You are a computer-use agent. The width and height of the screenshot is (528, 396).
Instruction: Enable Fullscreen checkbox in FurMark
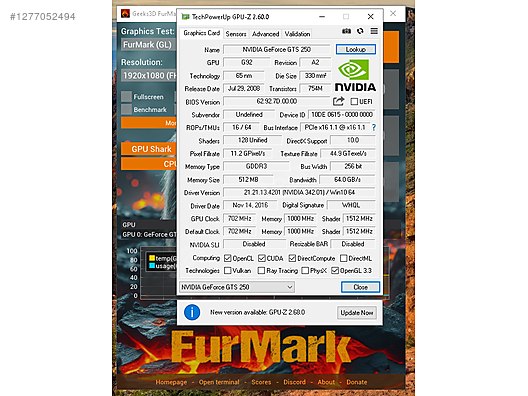(126, 97)
